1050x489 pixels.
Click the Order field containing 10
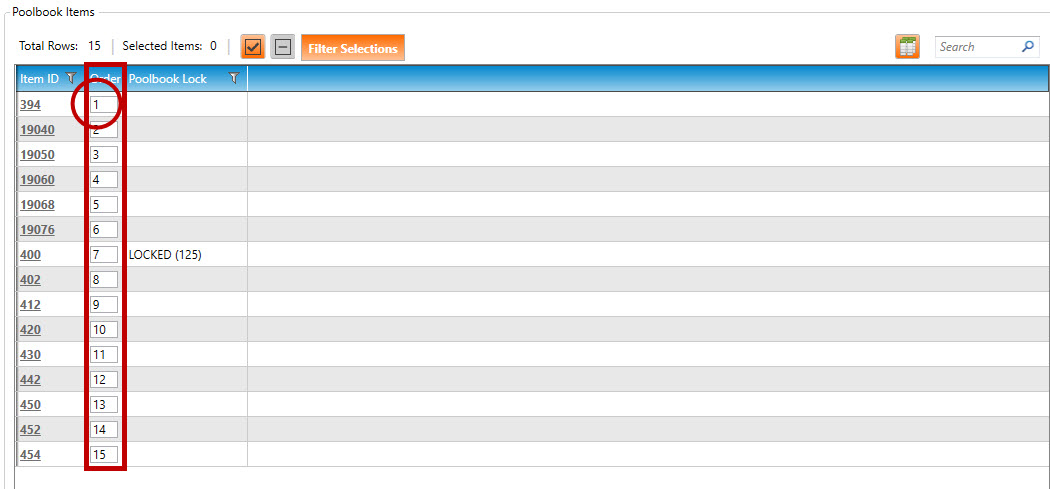point(104,329)
